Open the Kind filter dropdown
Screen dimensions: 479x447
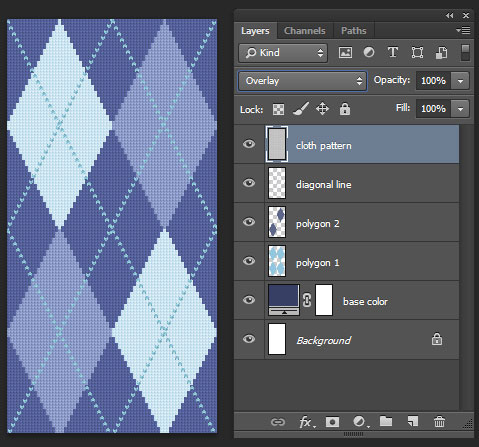tap(283, 53)
